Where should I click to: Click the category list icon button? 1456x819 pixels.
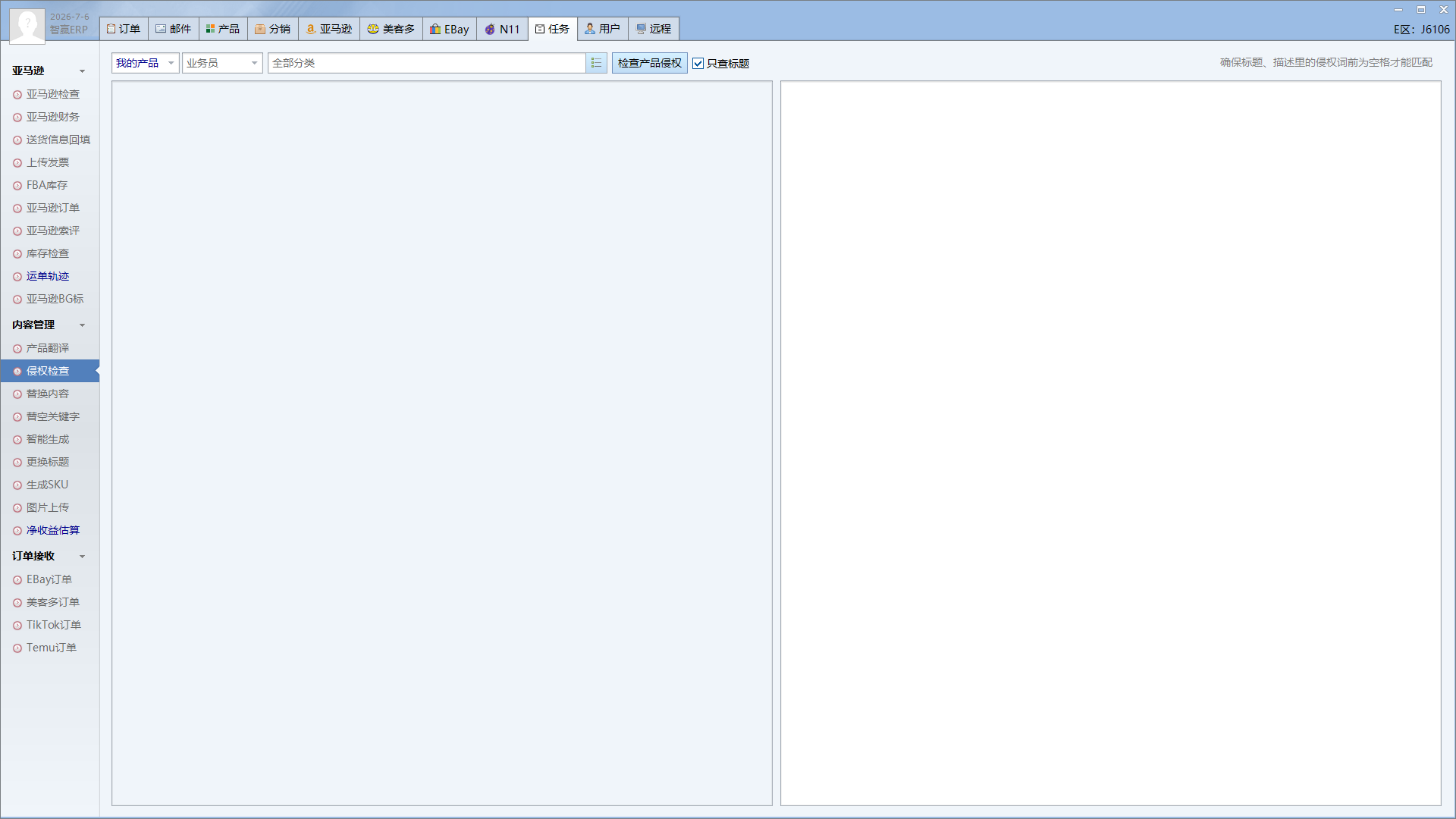(596, 63)
